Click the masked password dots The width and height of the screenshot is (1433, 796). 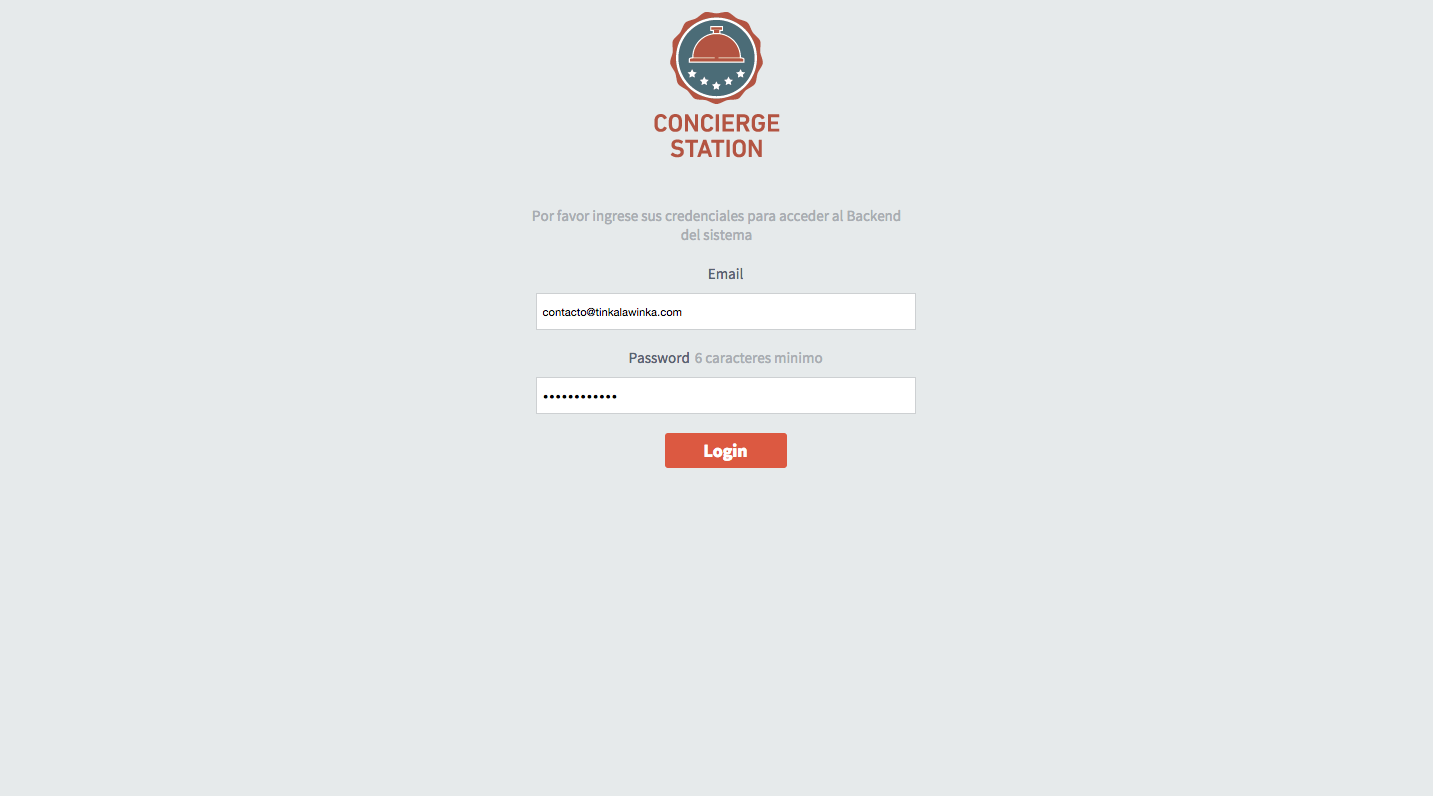coord(580,396)
